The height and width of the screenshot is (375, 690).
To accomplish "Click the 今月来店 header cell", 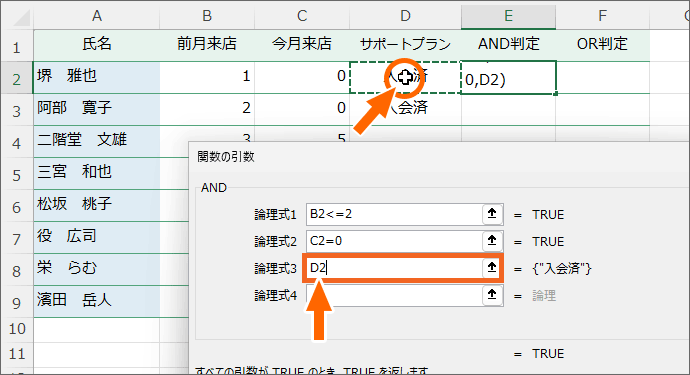I will (302, 46).
